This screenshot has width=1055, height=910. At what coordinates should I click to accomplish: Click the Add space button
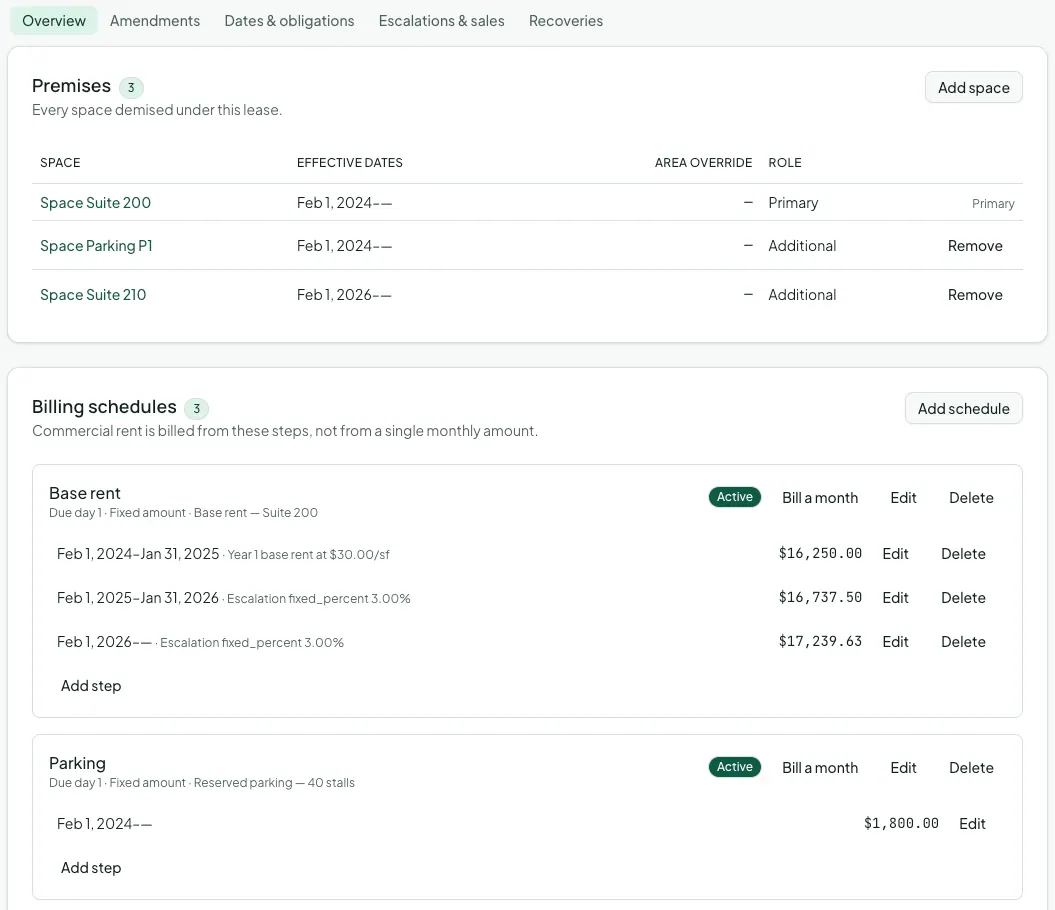coord(974,88)
